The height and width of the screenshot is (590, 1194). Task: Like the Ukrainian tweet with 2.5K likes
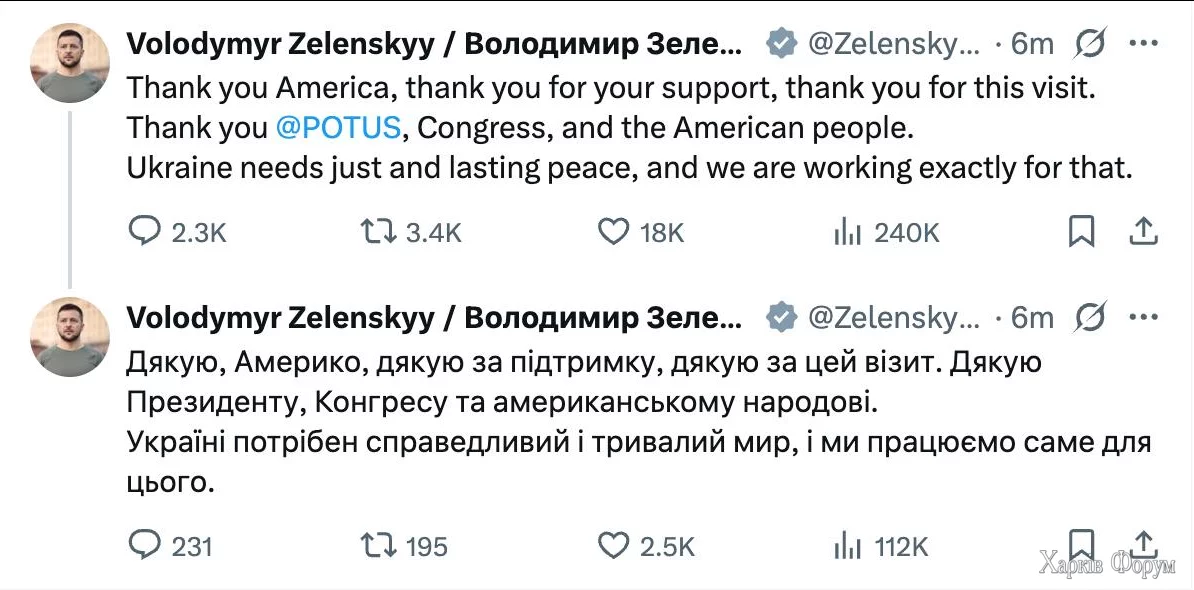(617, 546)
